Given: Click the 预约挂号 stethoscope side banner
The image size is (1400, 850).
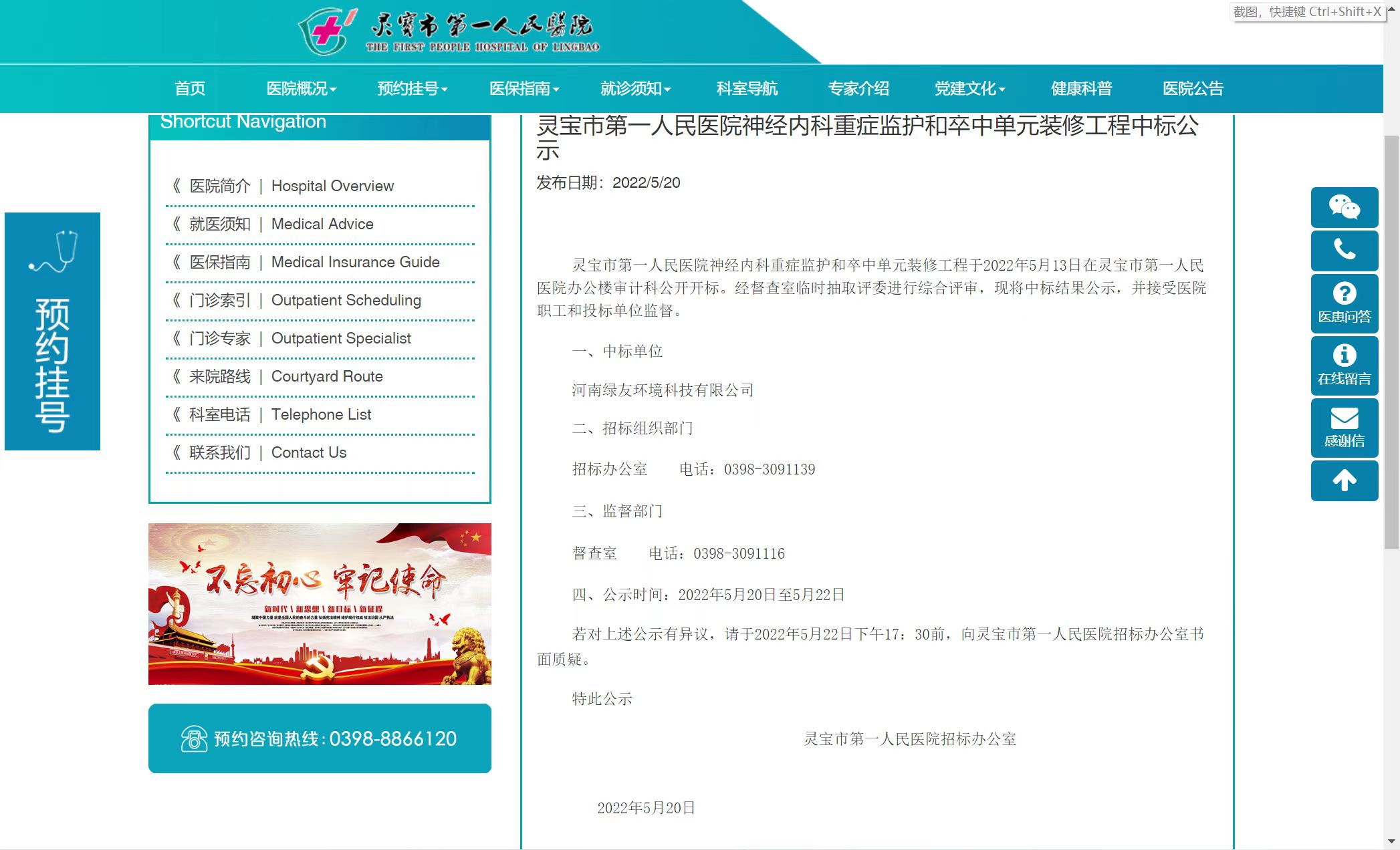Looking at the screenshot, I should pyautogui.click(x=52, y=331).
